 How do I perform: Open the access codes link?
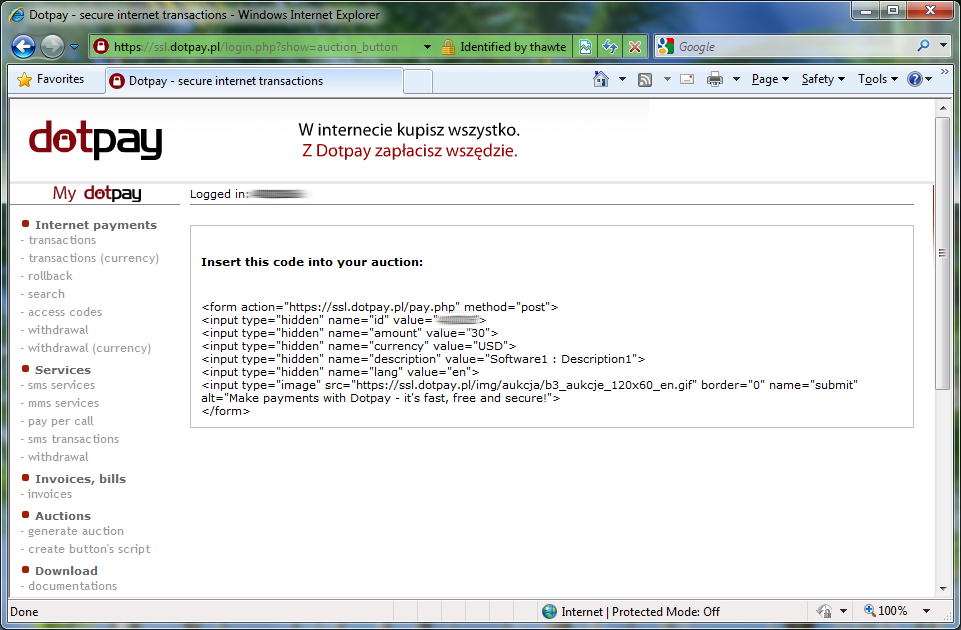coord(65,312)
